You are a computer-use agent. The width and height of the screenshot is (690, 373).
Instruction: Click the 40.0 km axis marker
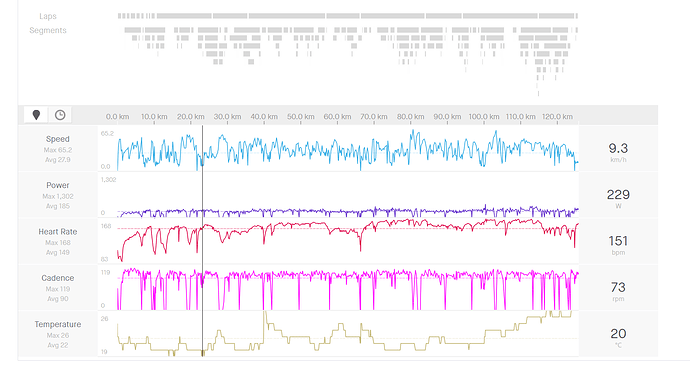[x=264, y=117]
